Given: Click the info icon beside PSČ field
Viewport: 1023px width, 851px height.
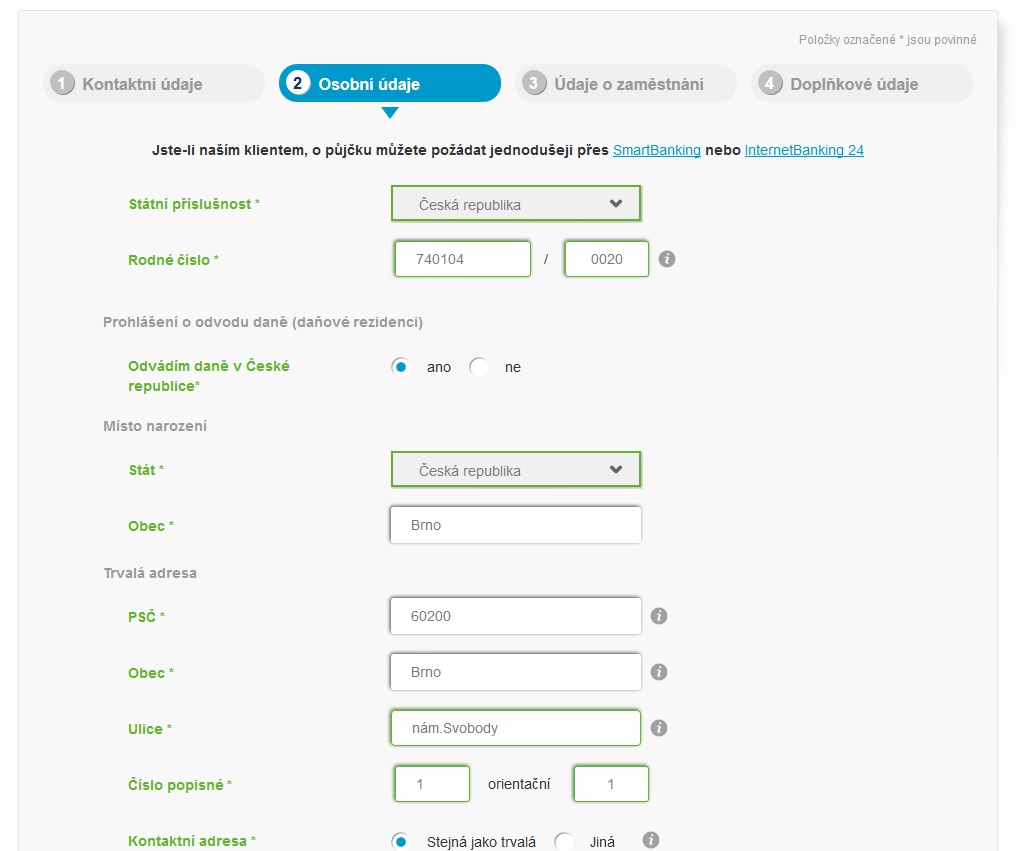Looking at the screenshot, I should click(659, 616).
